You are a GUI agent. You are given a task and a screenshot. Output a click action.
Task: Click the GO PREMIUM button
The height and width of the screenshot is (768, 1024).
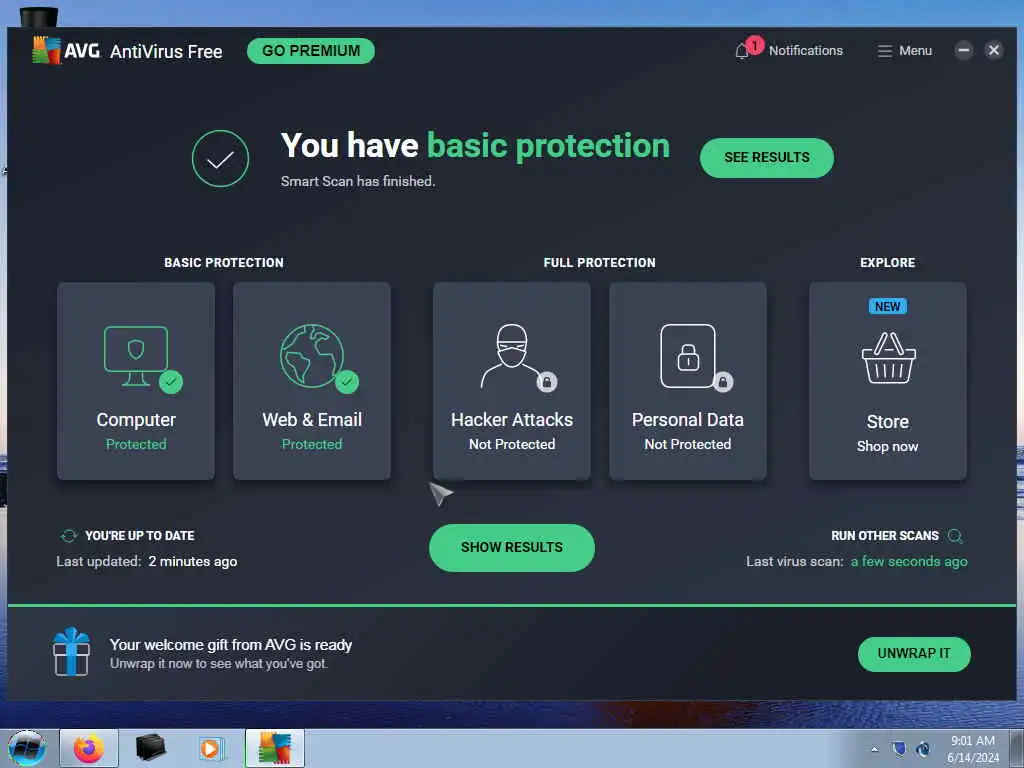pos(311,51)
